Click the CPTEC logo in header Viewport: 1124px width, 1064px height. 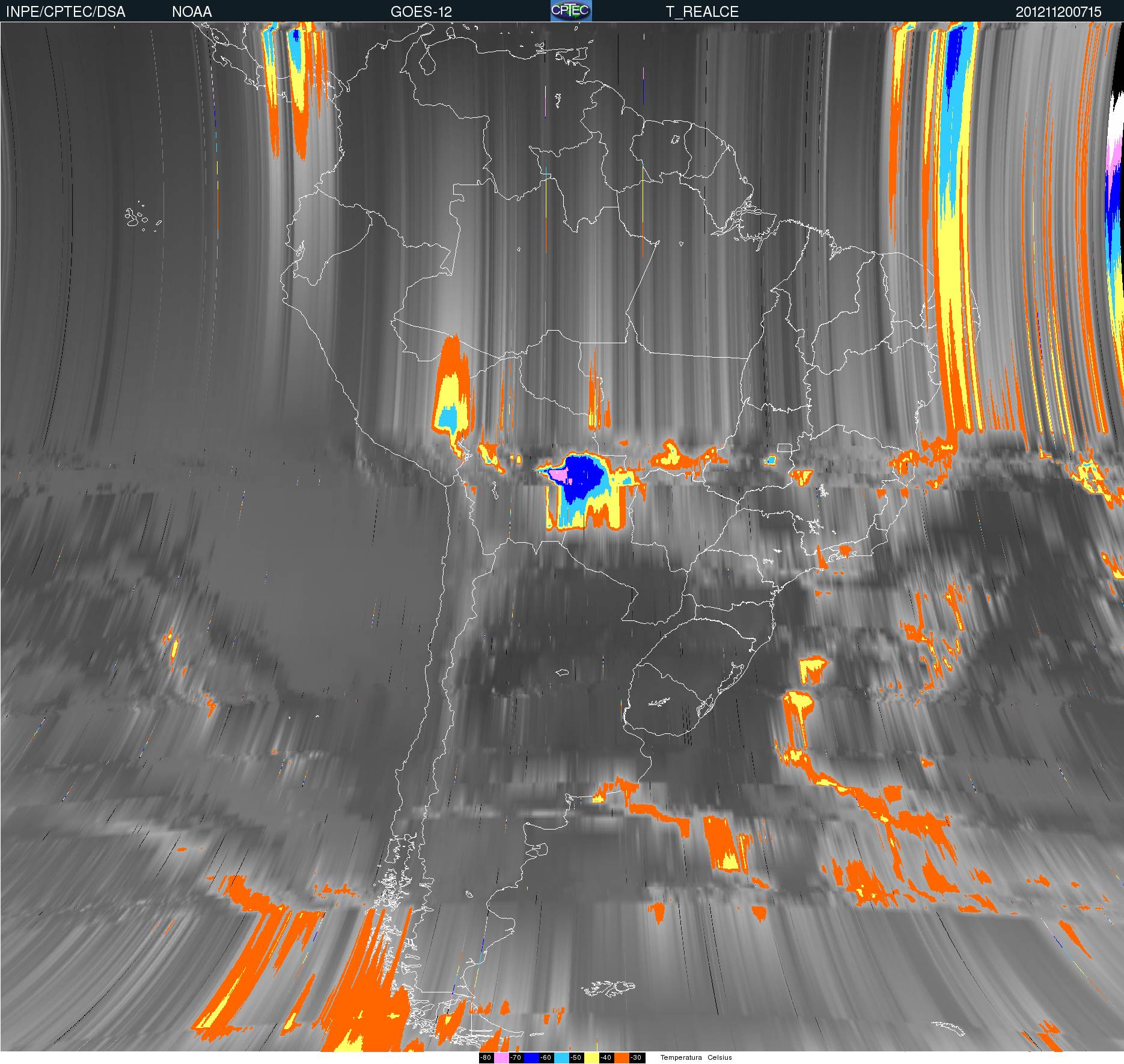[571, 11]
